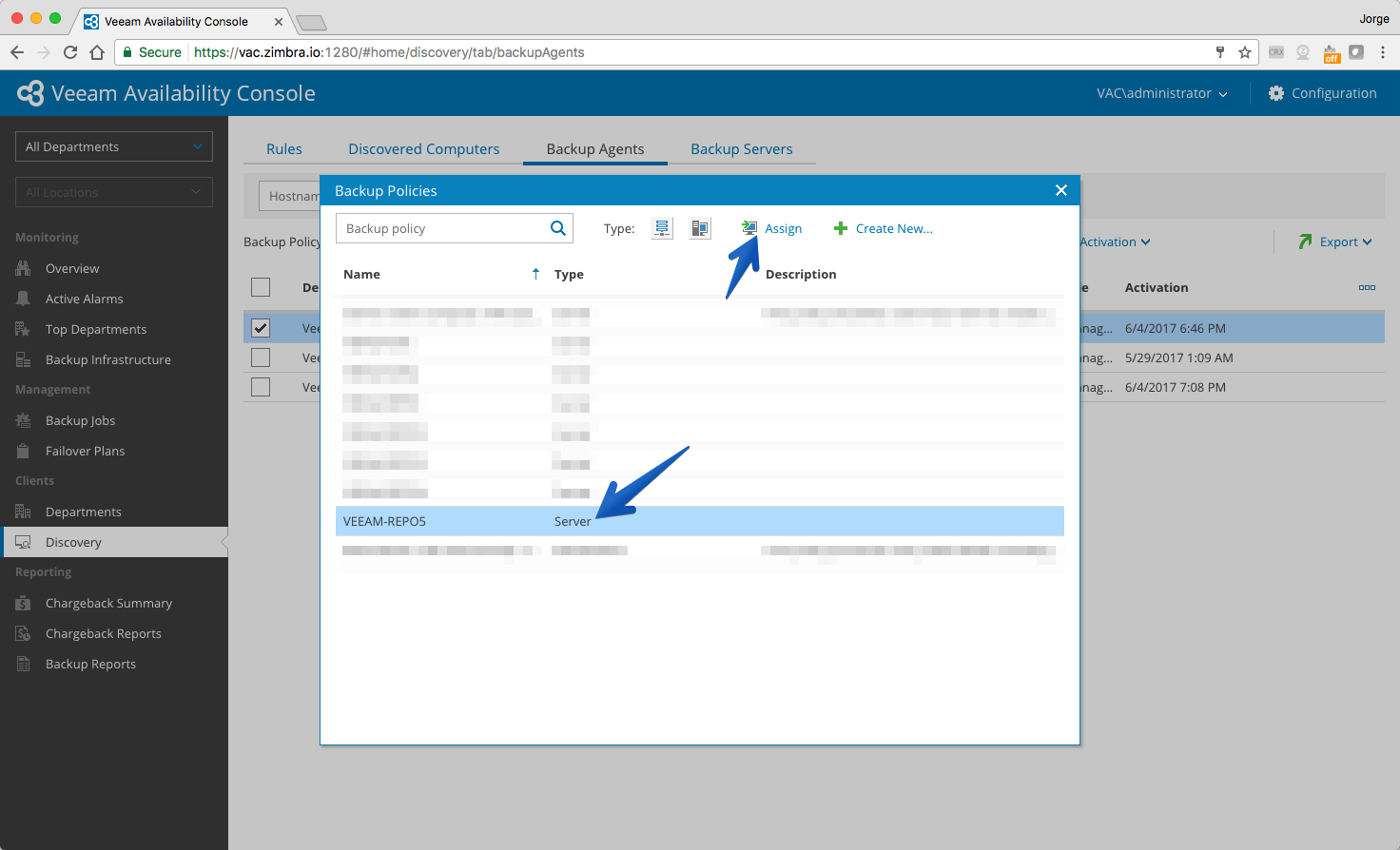Switch to the Rules tab
1400x850 pixels.
(x=284, y=148)
